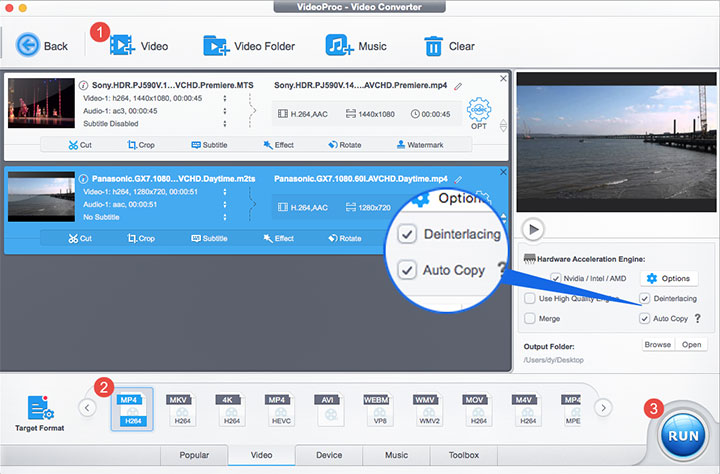Toggle Nvidia / Intel / AMD acceleration
Screen dimensions: 720x474
(x=556, y=278)
